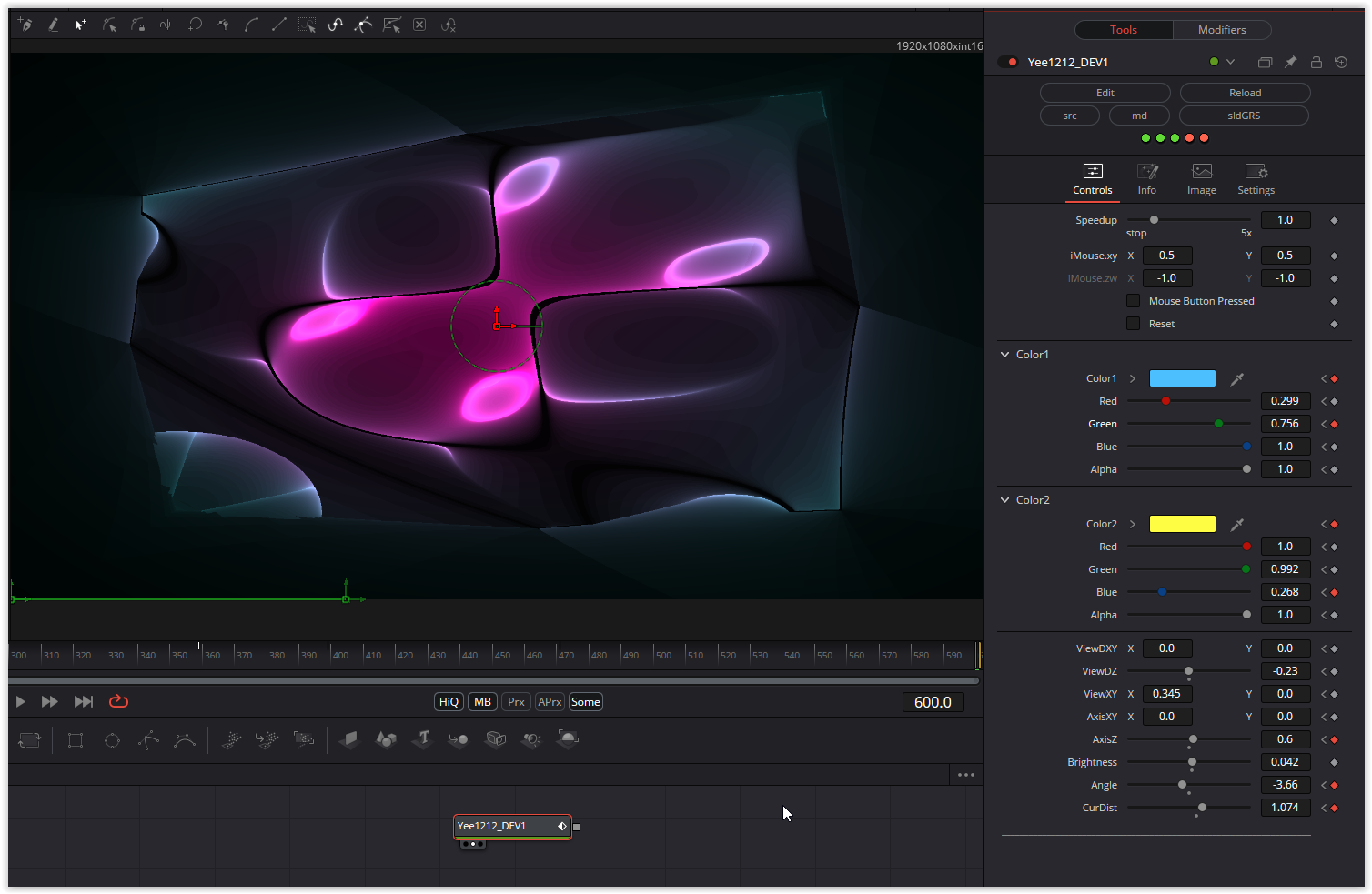Viewport: 1372px width, 894px height.
Task: Add a B-Spline mask tool
Action: 185,740
